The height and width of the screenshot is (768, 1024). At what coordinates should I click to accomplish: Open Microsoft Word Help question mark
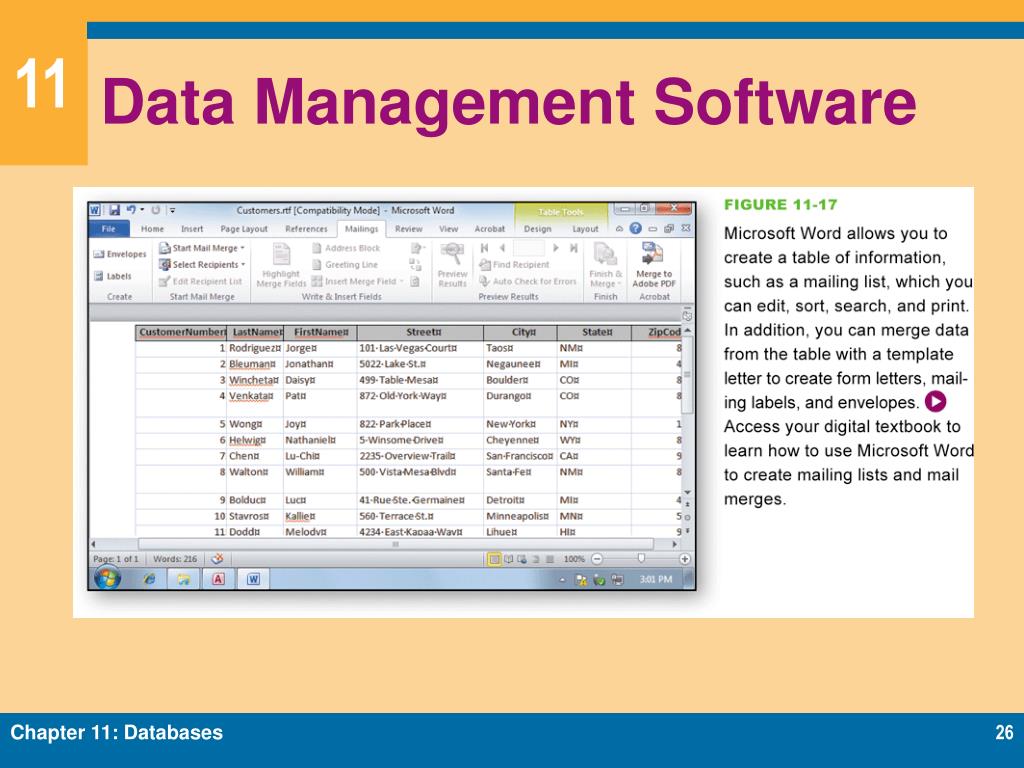pos(635,229)
